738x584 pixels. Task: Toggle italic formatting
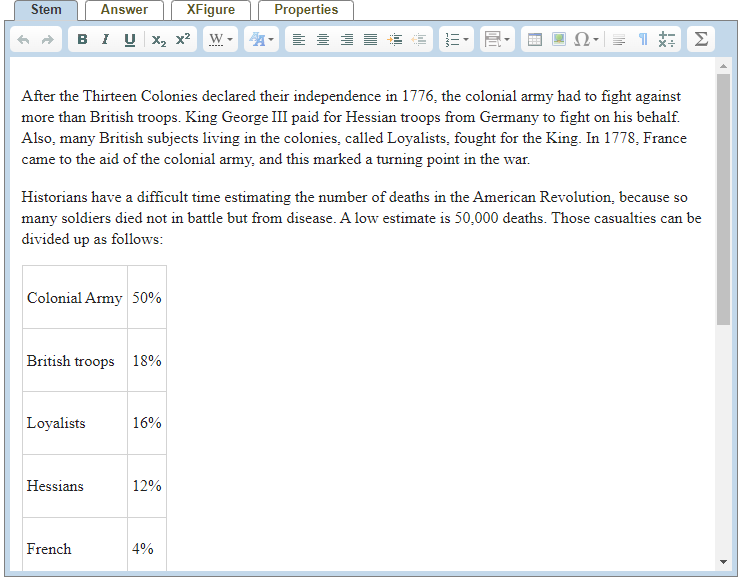(x=105, y=40)
